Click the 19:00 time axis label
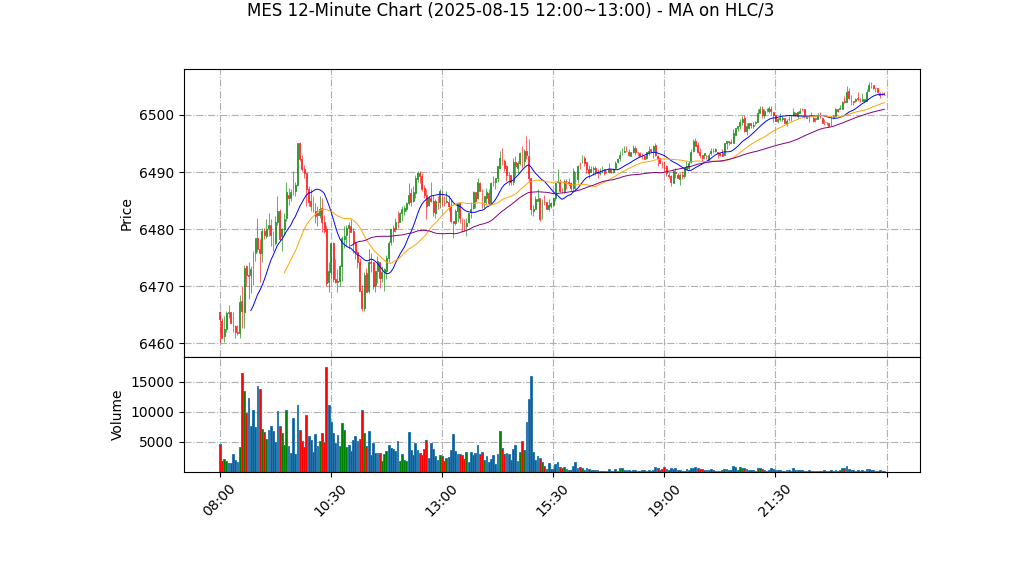 (x=663, y=500)
